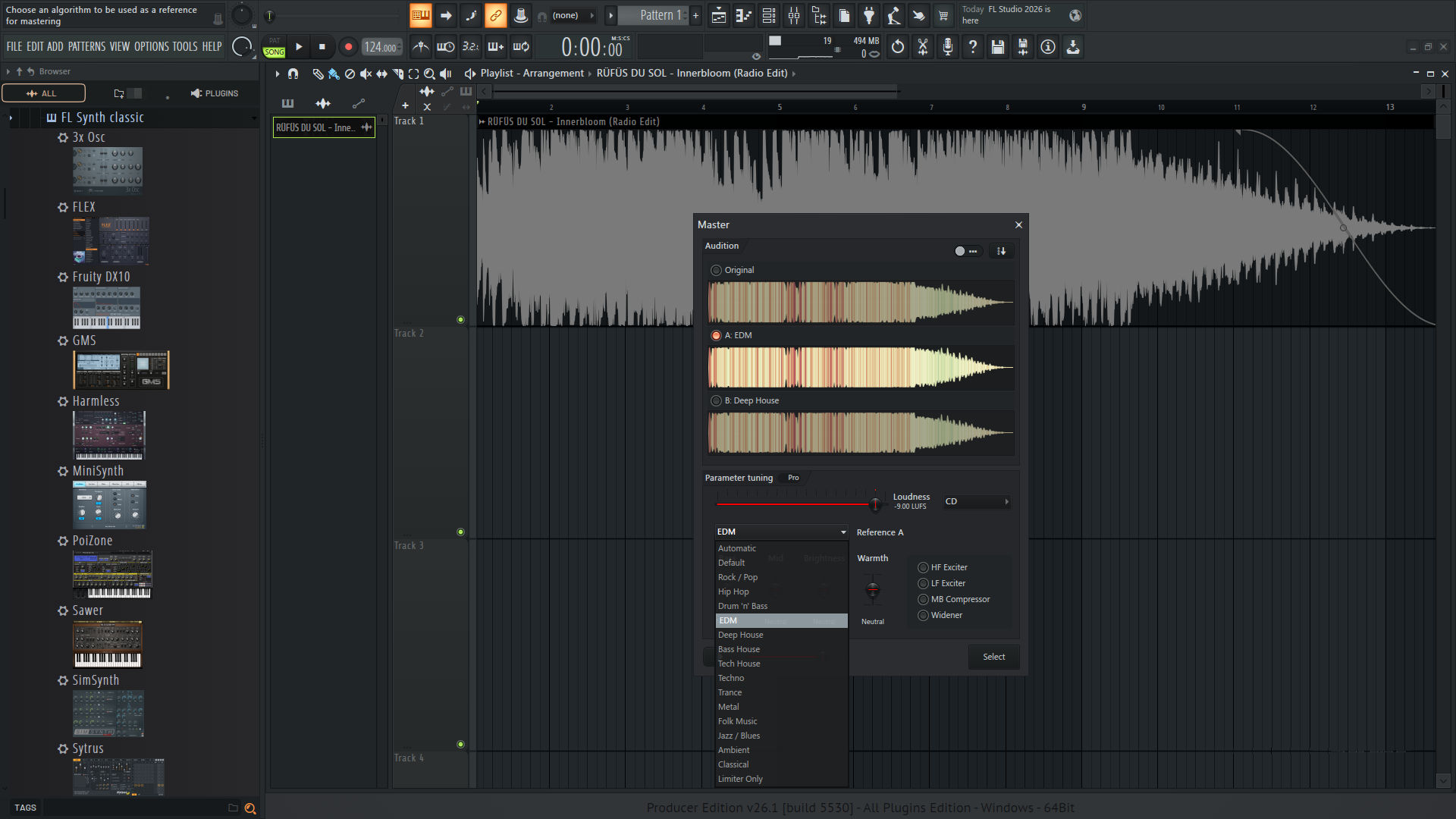Click the save project floppy icon
1456x819 pixels.
click(x=998, y=47)
